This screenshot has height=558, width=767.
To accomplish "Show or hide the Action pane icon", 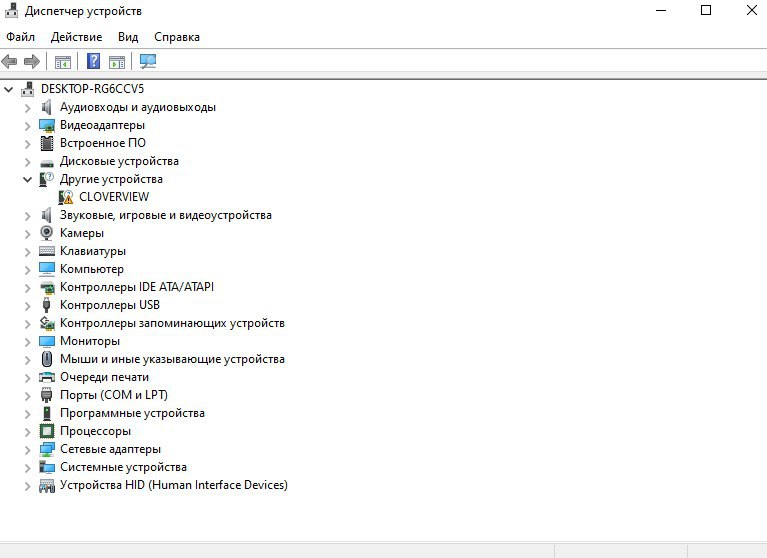I will point(117,62).
